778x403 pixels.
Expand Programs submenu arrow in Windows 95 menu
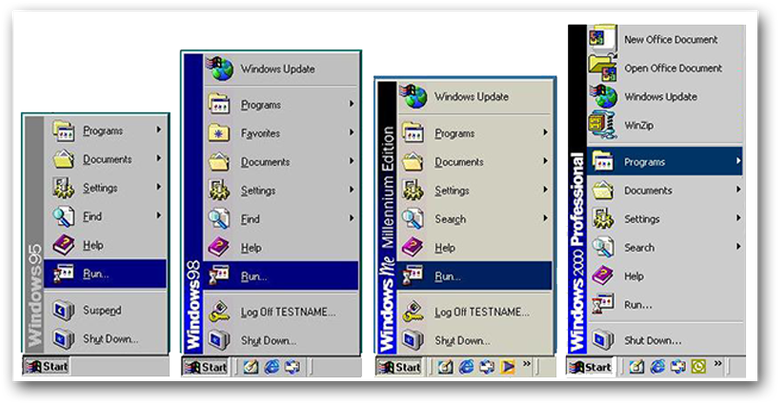(x=159, y=130)
